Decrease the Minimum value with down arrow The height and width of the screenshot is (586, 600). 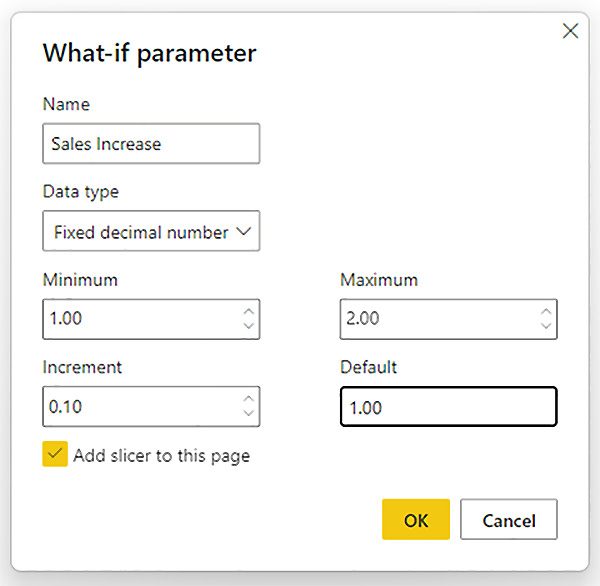[x=248, y=327]
